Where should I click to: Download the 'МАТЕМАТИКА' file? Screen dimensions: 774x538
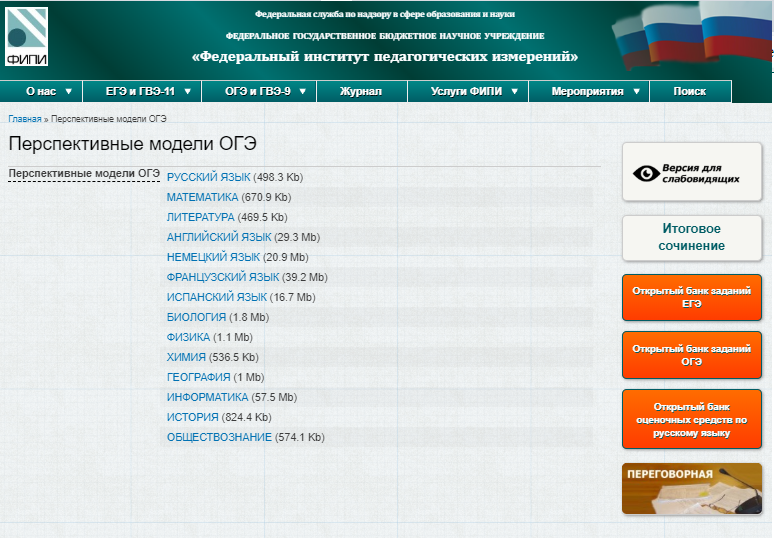(x=202, y=197)
